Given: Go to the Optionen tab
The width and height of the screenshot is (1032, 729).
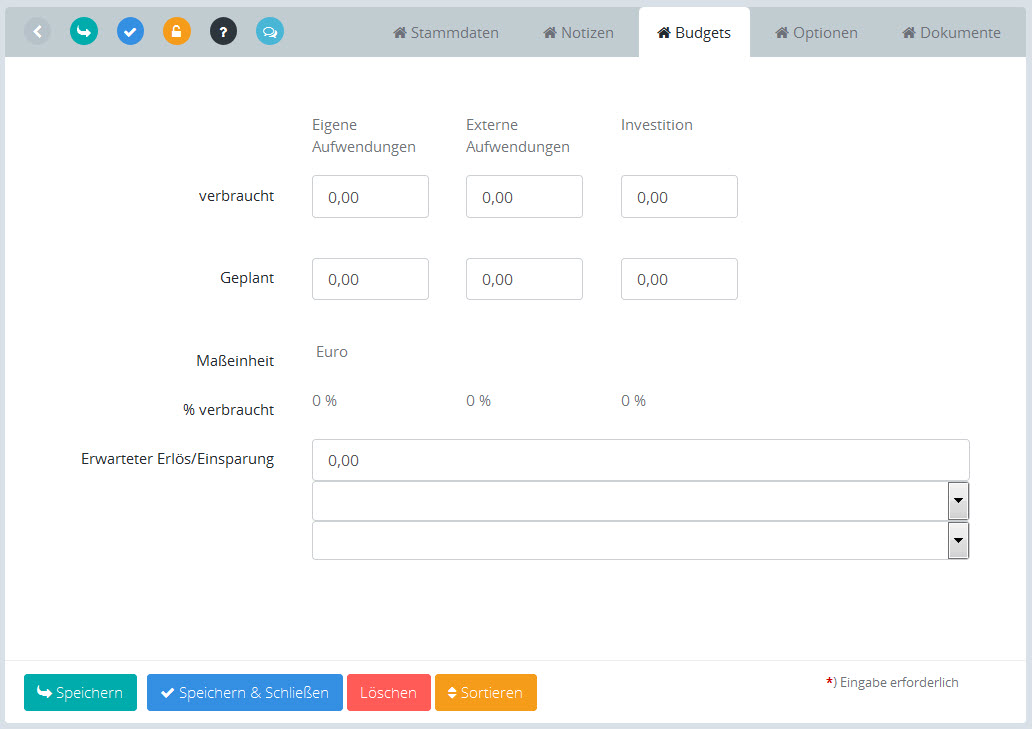Looking at the screenshot, I should tap(816, 33).
